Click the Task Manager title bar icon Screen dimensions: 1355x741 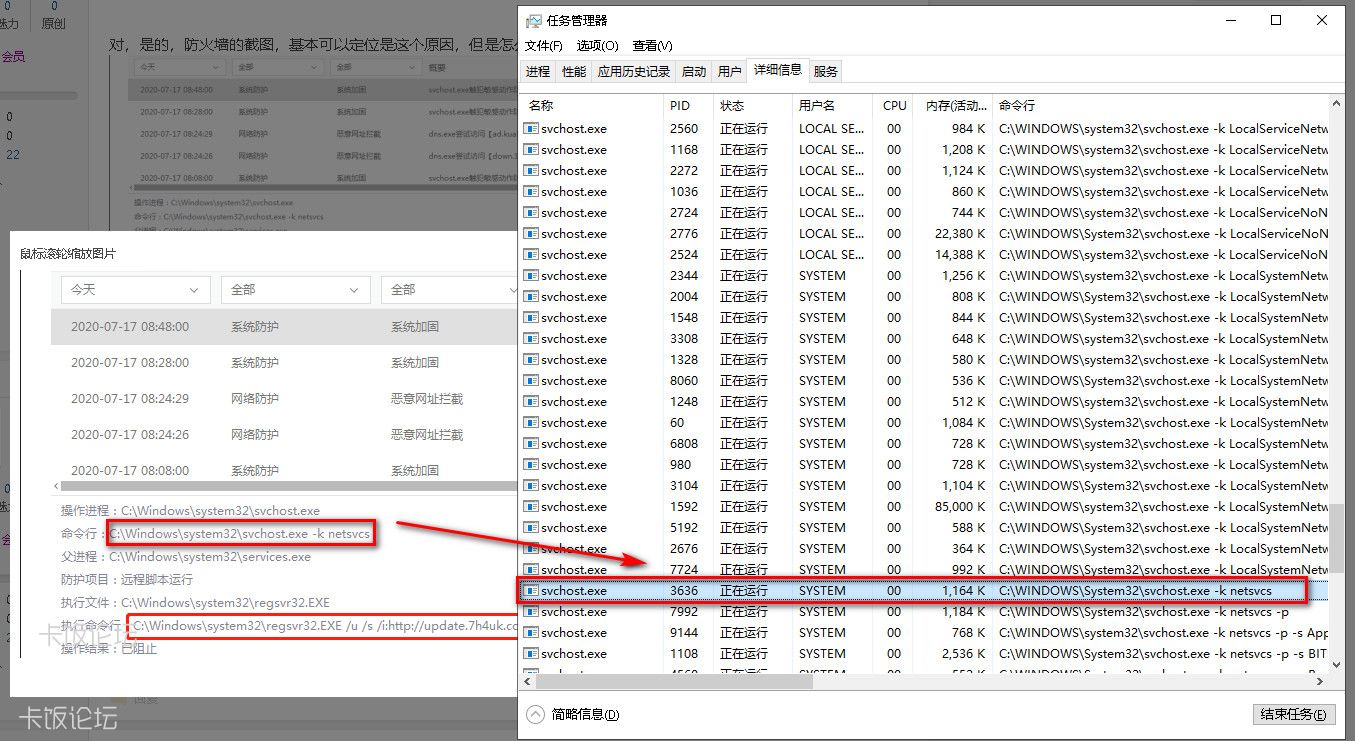tap(534, 20)
